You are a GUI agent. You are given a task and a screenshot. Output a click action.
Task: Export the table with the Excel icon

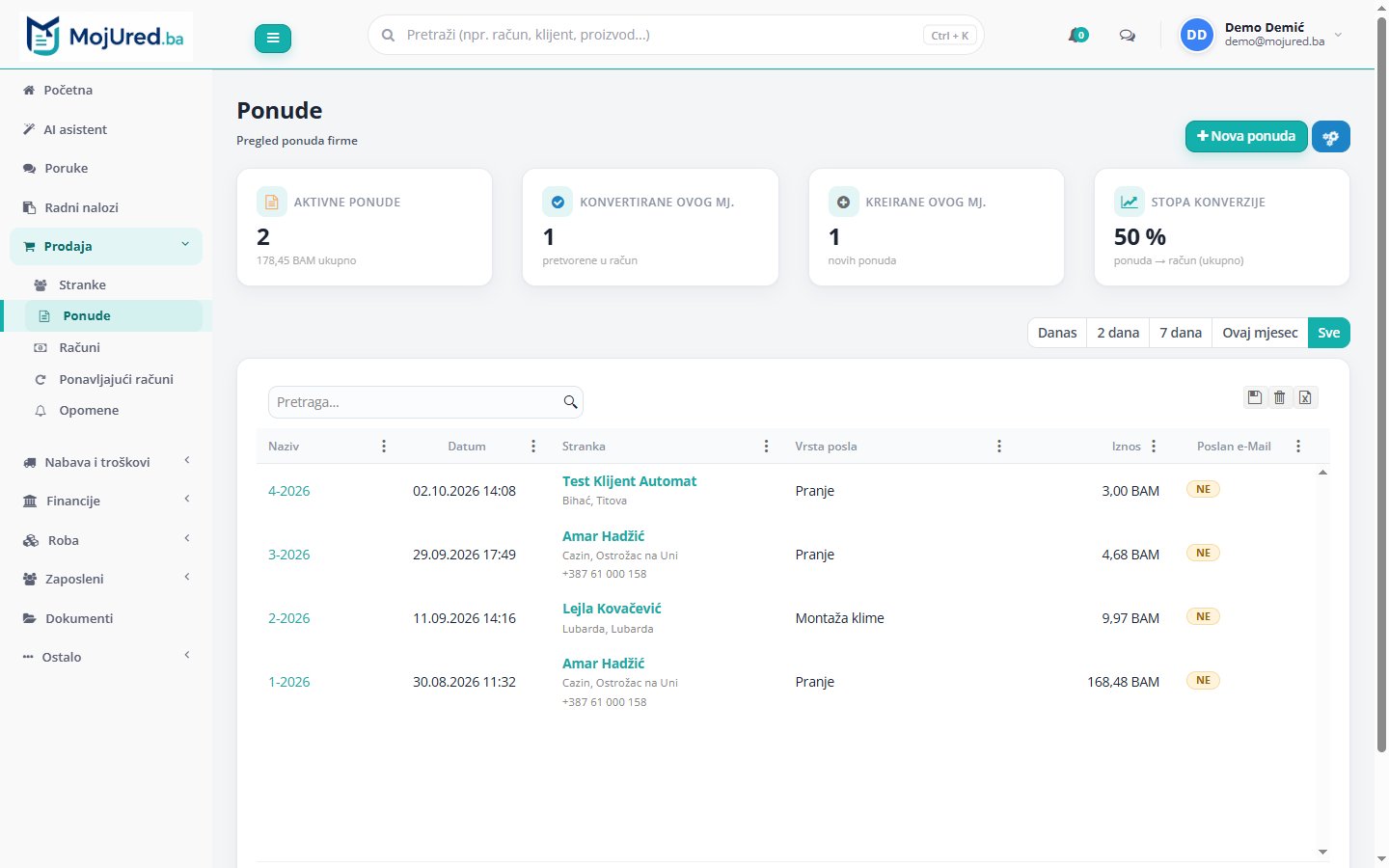1305,397
